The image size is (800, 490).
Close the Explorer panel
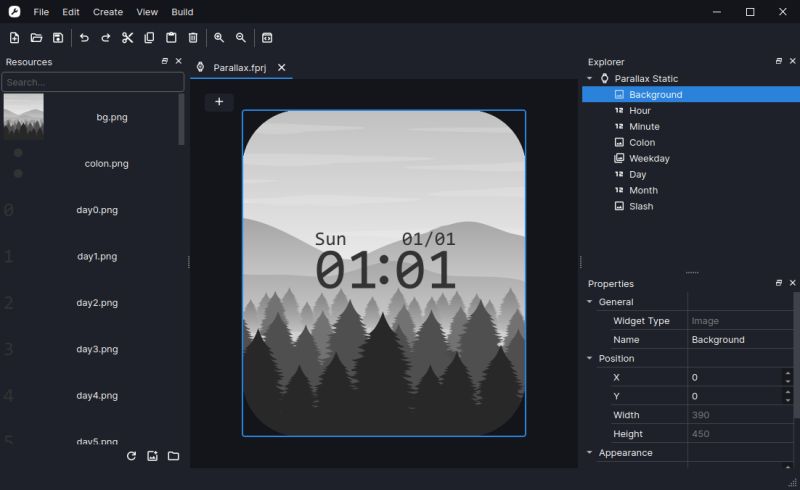tap(792, 61)
